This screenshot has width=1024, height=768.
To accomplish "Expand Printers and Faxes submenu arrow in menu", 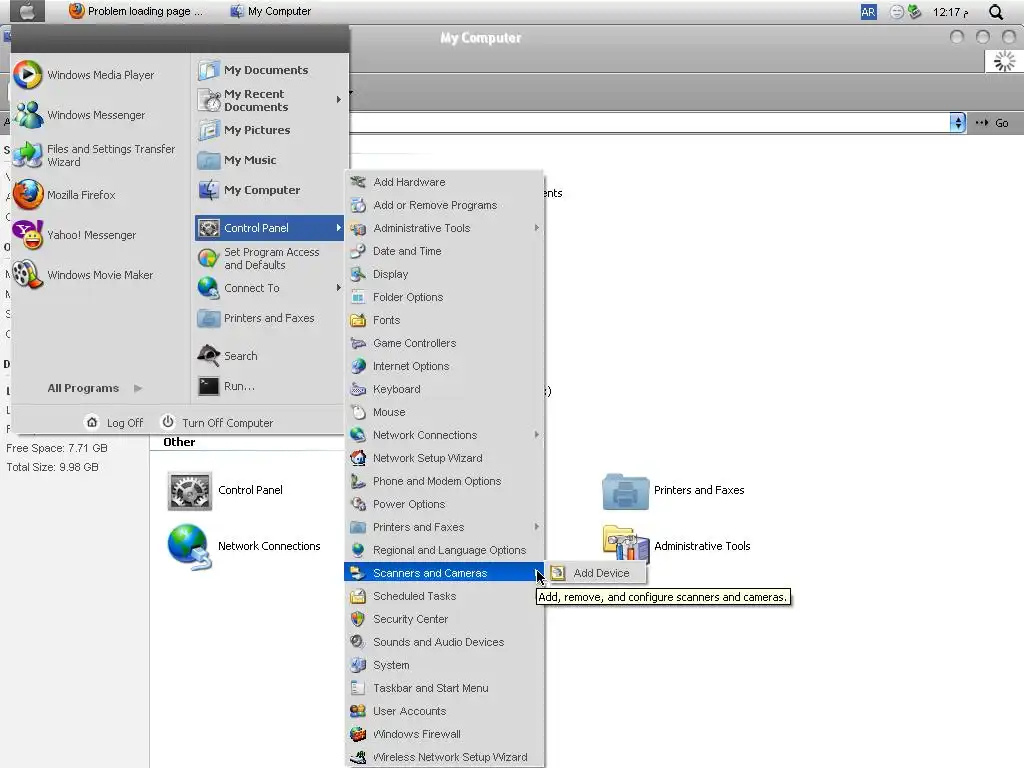I will click(537, 527).
